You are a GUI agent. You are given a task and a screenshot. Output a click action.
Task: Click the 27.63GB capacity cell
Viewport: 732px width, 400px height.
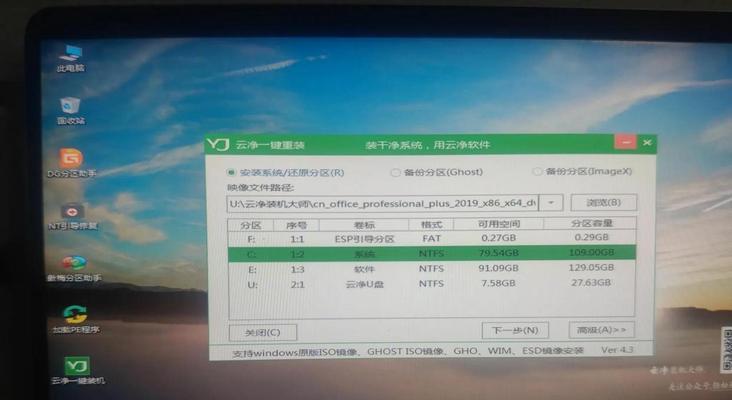(591, 282)
